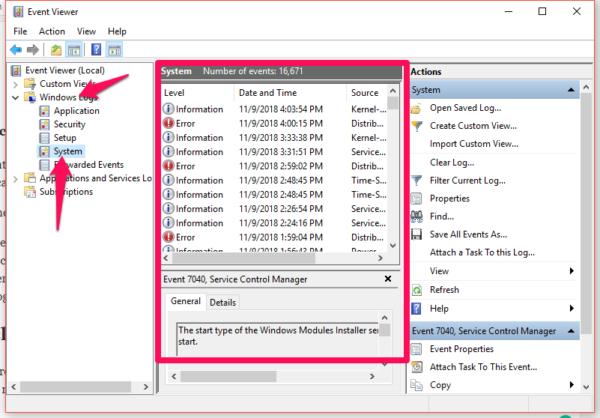Viewport: 600px width, 418px height.
Task: Click the Filter Current Log funnel icon
Action: click(416, 180)
